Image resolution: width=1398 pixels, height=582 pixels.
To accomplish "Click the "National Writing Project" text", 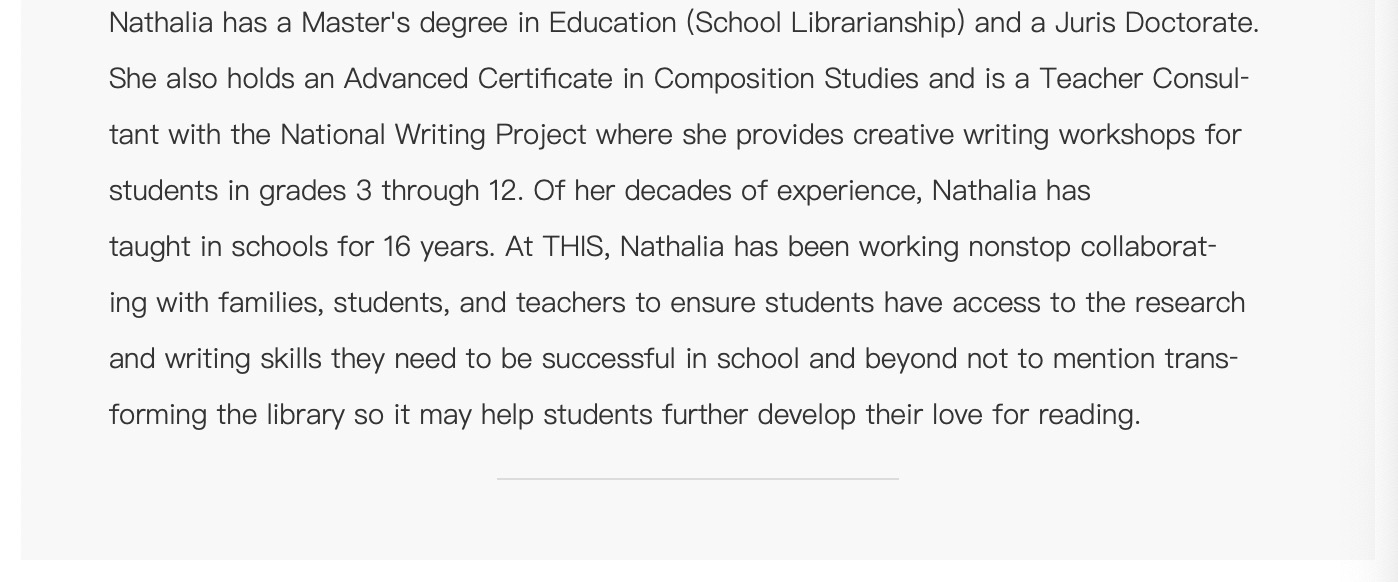I will click(x=434, y=134).
